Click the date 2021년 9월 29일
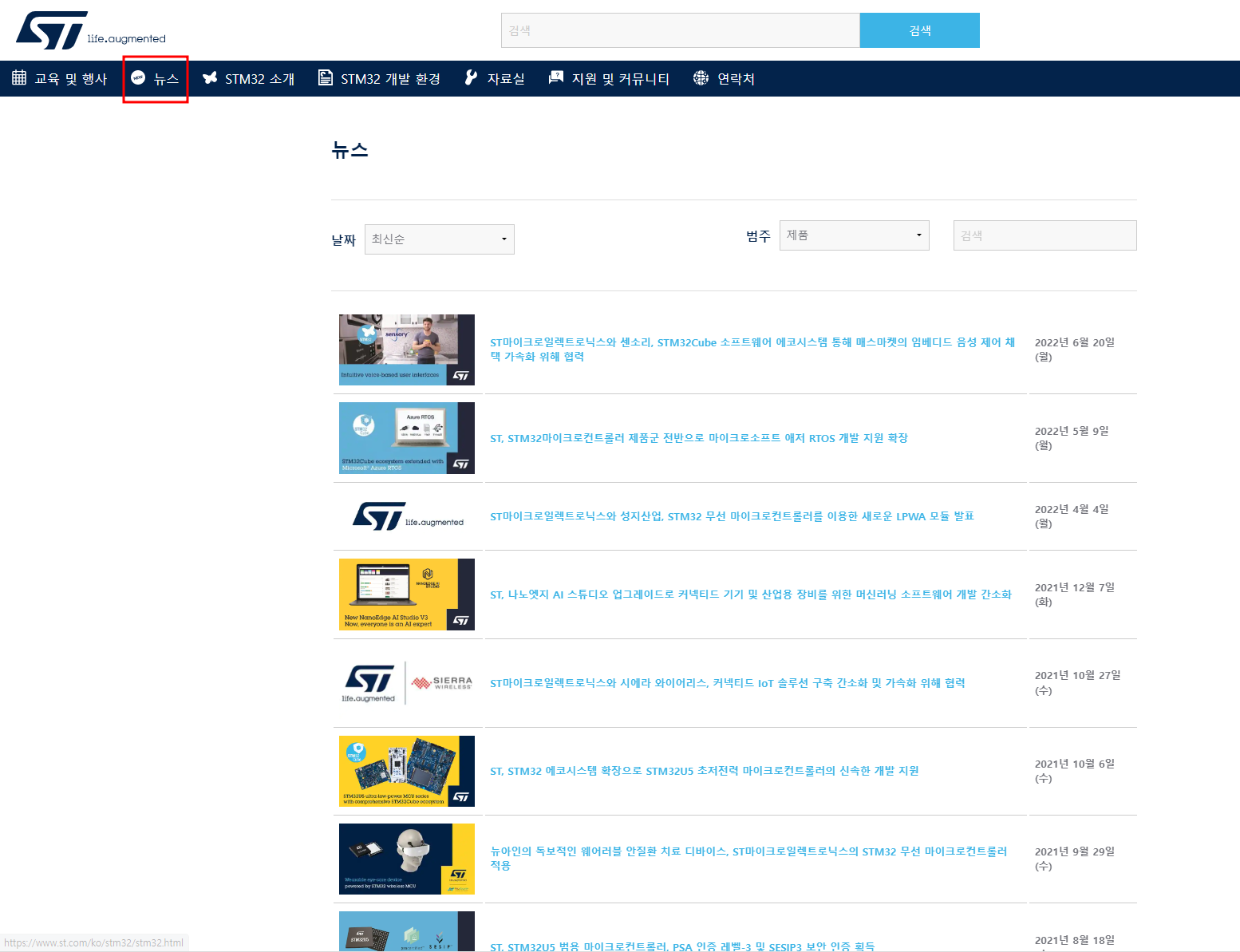The height and width of the screenshot is (952, 1240). tap(1075, 859)
